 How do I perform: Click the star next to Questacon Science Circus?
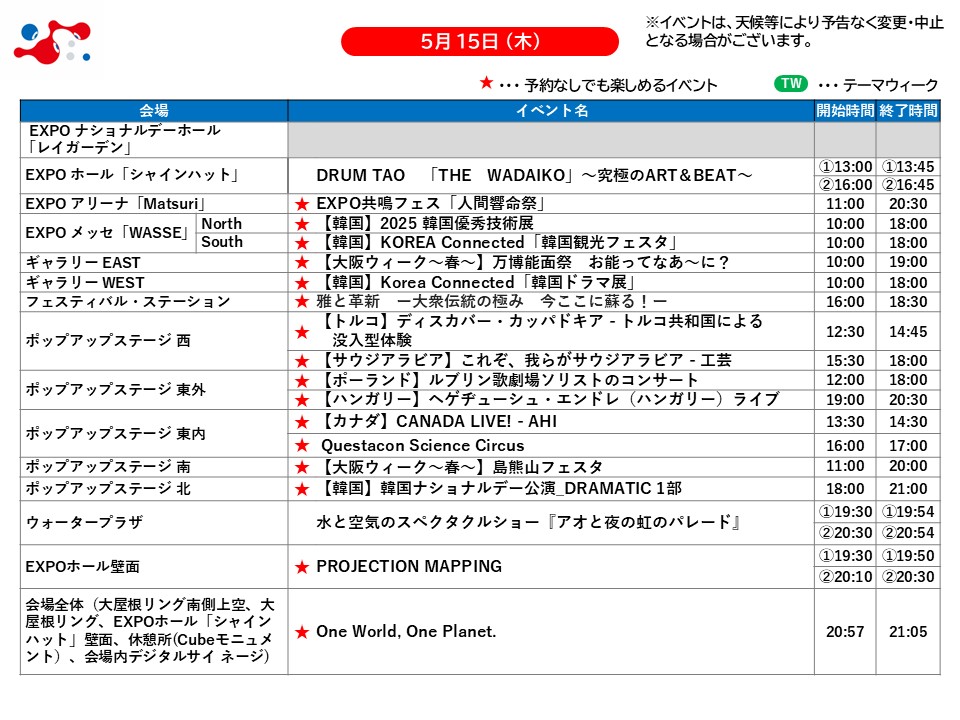tap(301, 445)
